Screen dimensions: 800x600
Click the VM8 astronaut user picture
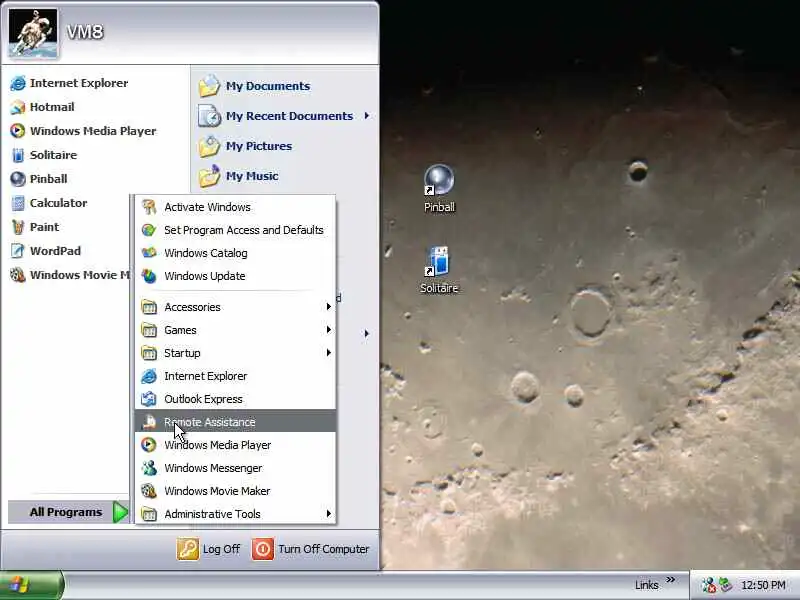(x=33, y=33)
